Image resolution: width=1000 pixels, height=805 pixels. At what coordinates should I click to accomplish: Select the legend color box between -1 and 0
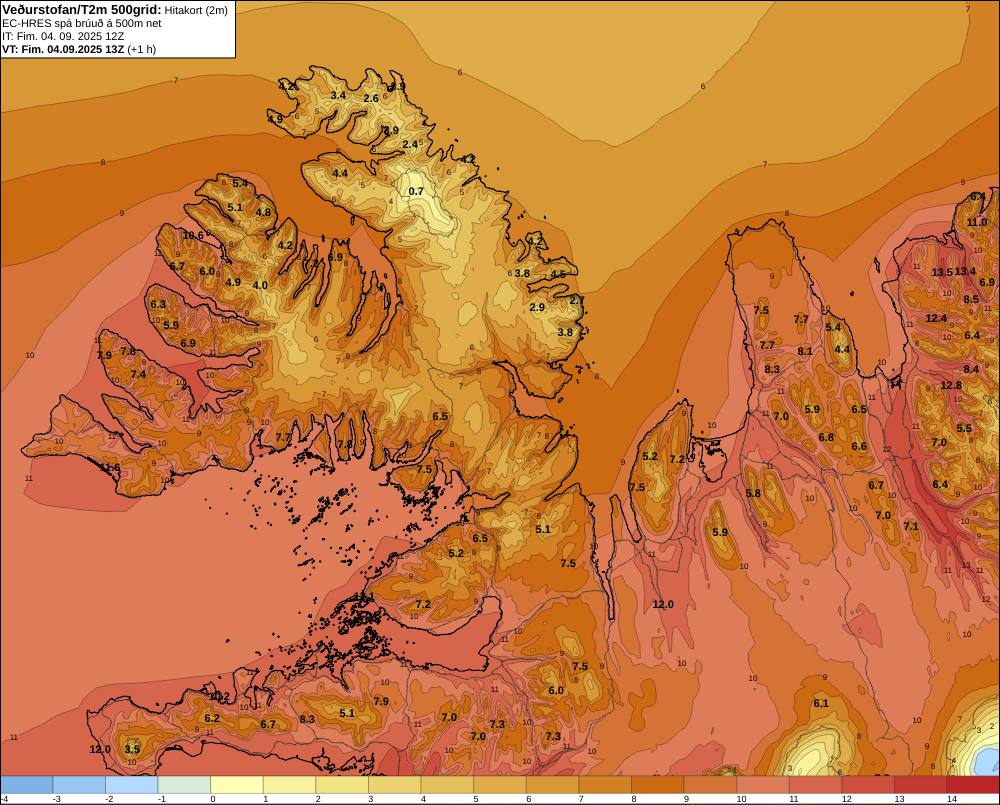(184, 785)
